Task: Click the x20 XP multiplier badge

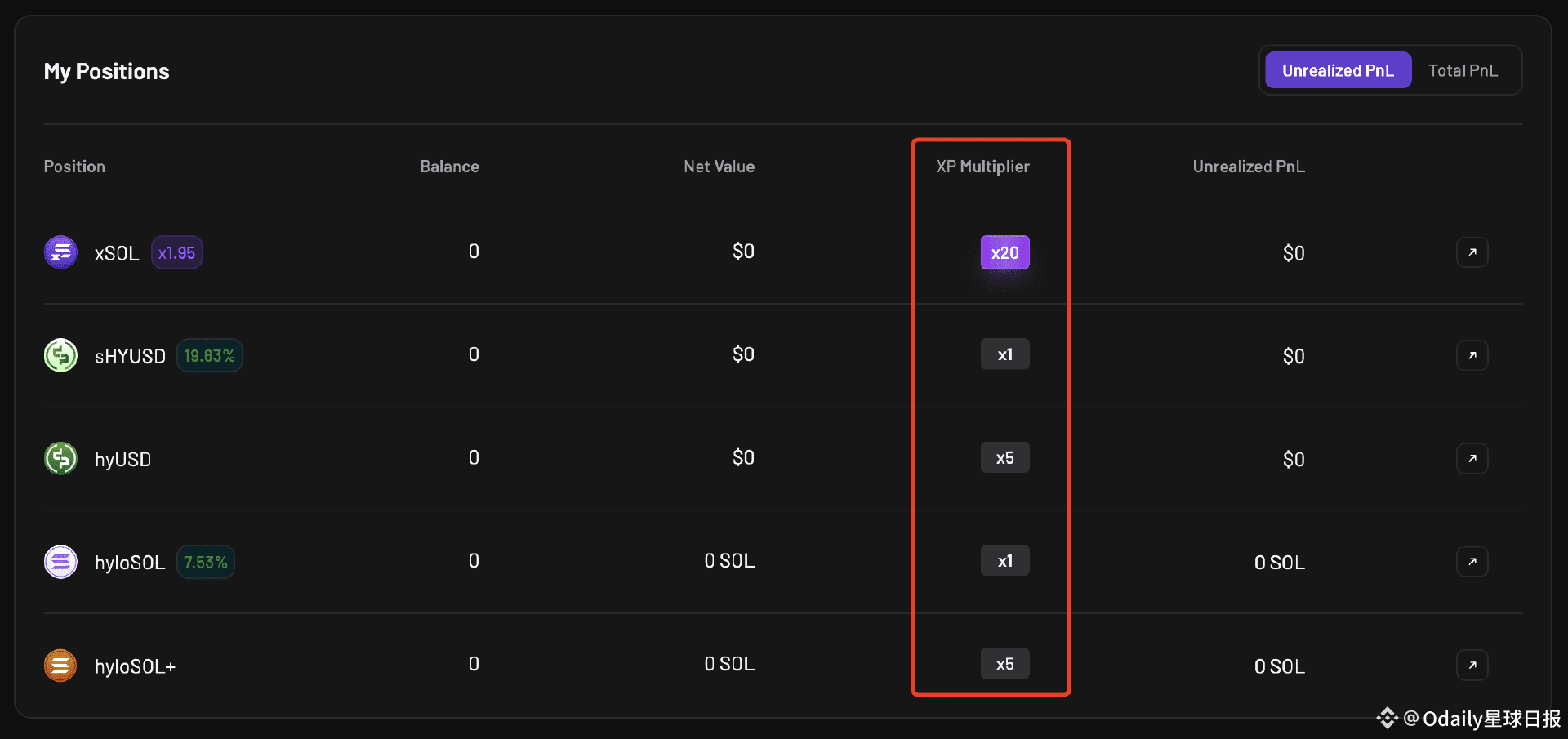Action: (1004, 253)
